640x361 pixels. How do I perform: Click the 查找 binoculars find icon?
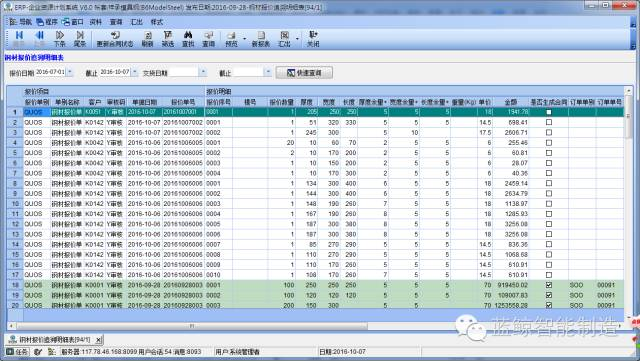coord(188,36)
